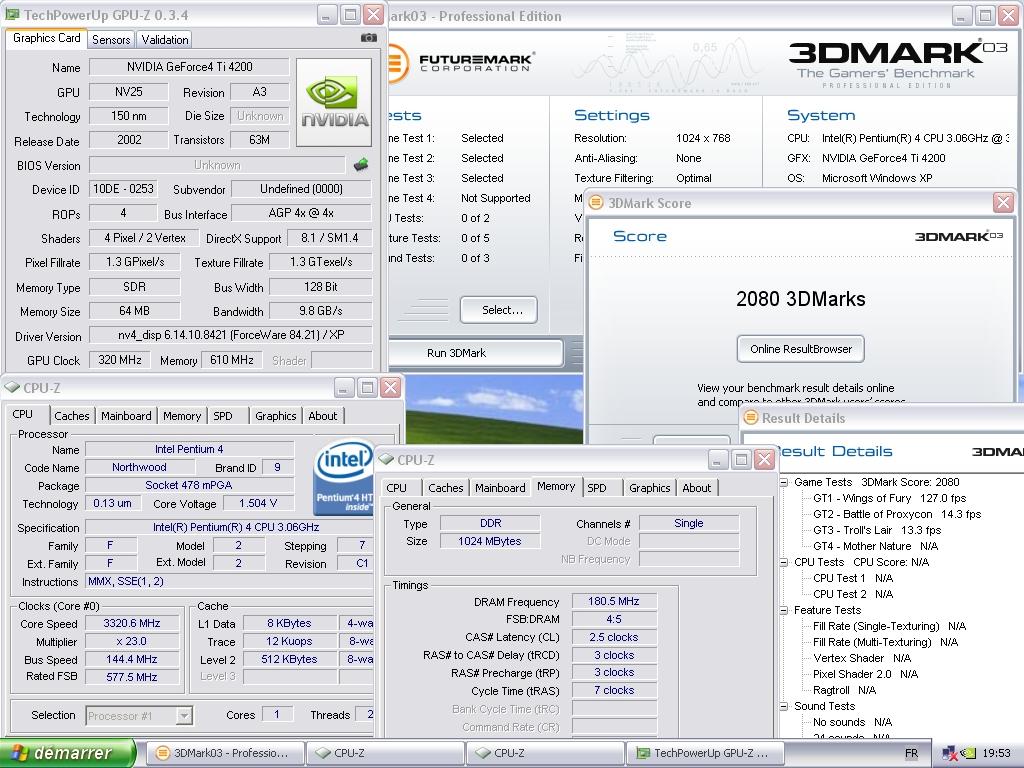This screenshot has height=768, width=1024.
Task: Click the Result Details window title icon
Action: coord(751,417)
